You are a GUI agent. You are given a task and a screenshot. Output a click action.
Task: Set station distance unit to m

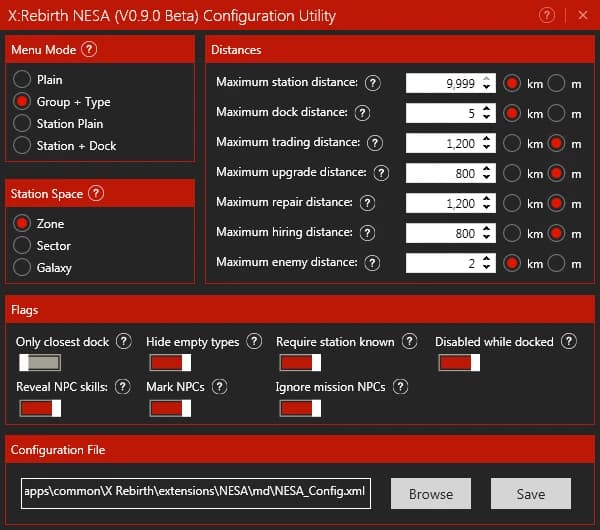point(556,83)
